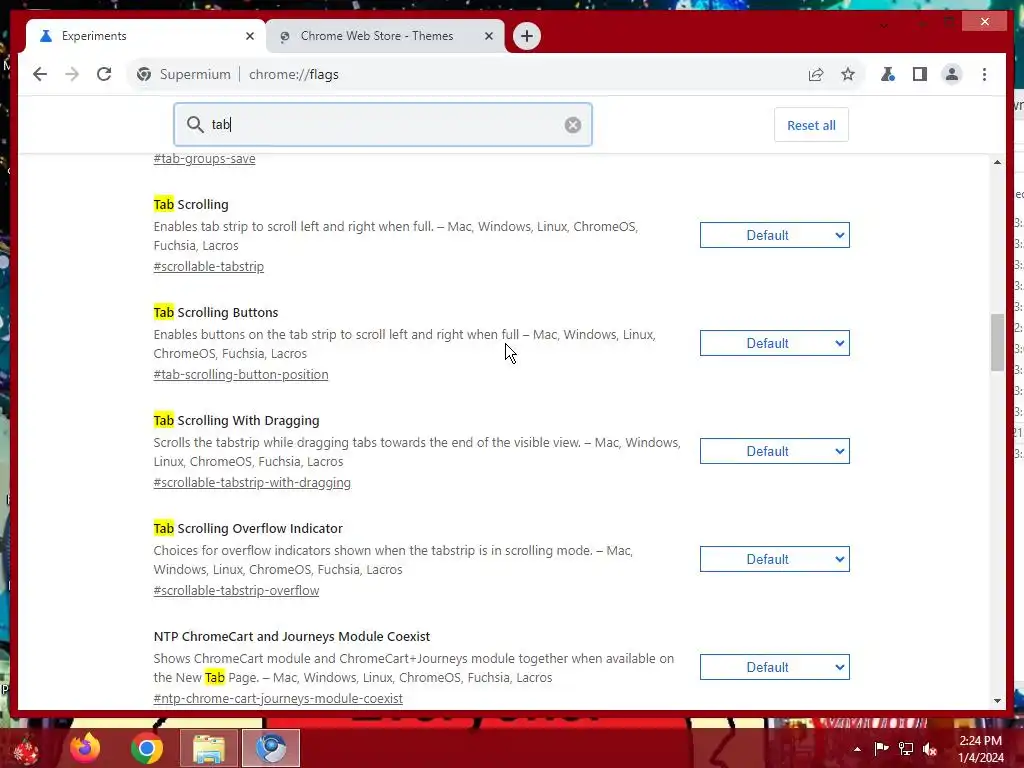This screenshot has width=1024, height=768.
Task: Click the forward navigation arrow
Action: coord(72,74)
